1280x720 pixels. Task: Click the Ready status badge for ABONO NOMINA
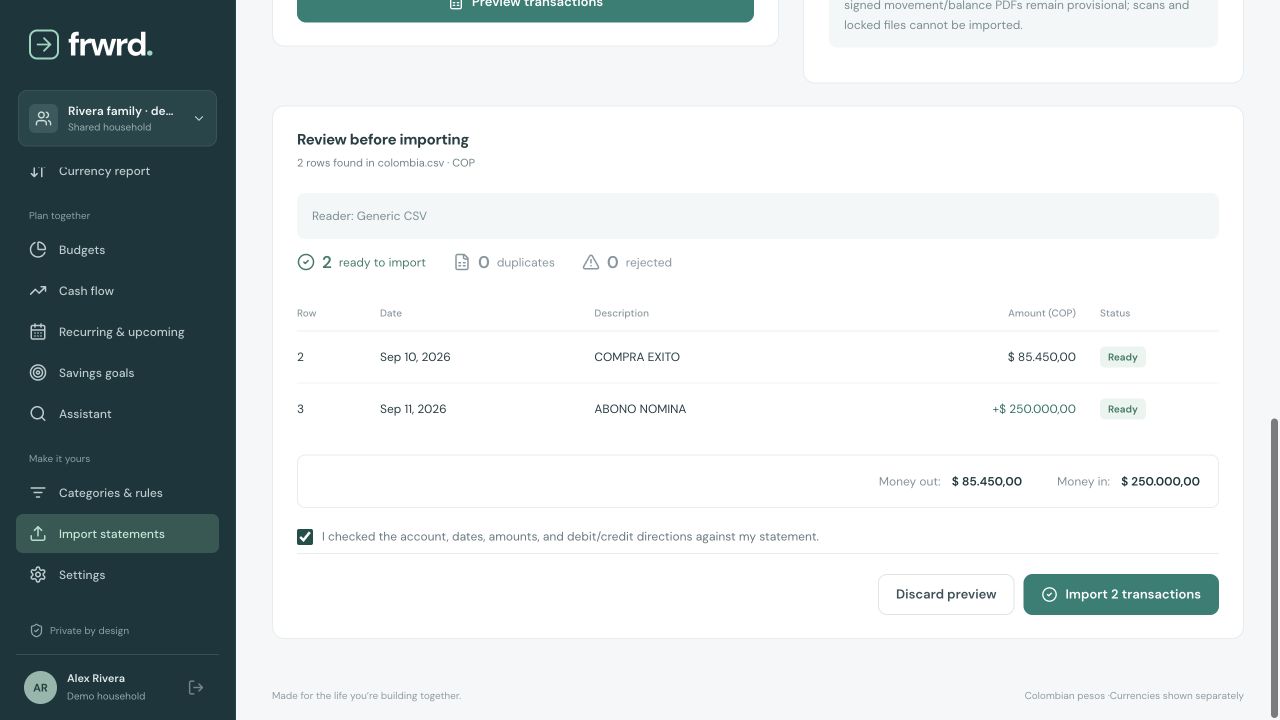click(1123, 409)
